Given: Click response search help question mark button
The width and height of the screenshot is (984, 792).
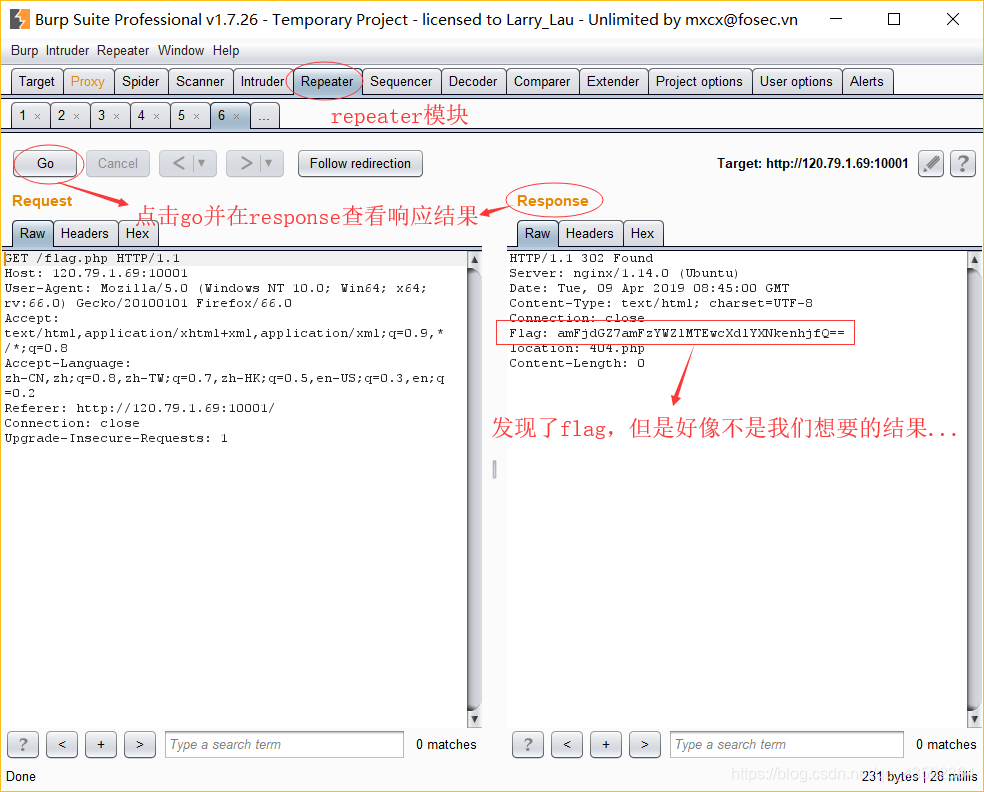Looking at the screenshot, I should 528,745.
